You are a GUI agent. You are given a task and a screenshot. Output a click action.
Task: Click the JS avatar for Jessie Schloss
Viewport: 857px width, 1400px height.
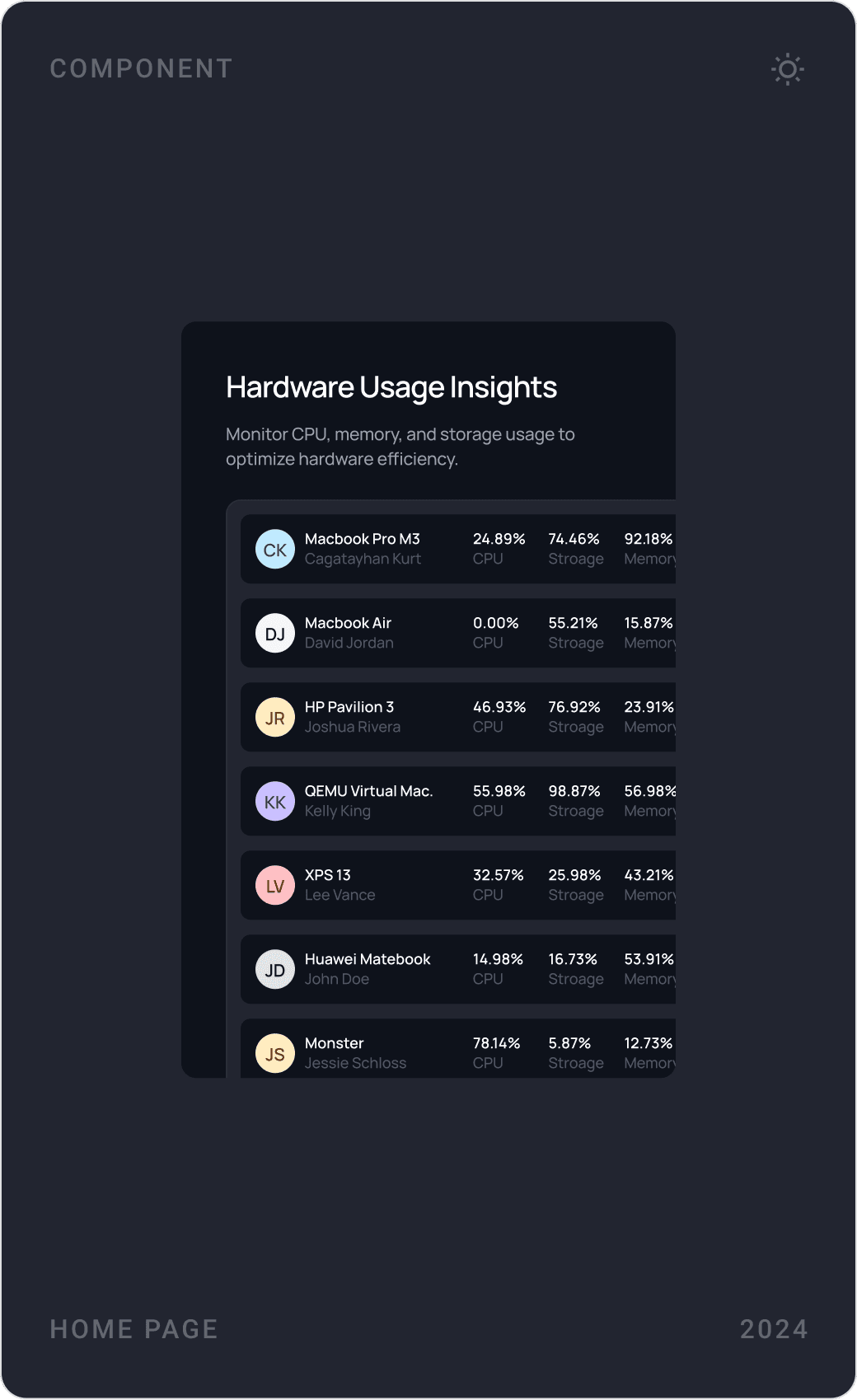coord(274,1053)
